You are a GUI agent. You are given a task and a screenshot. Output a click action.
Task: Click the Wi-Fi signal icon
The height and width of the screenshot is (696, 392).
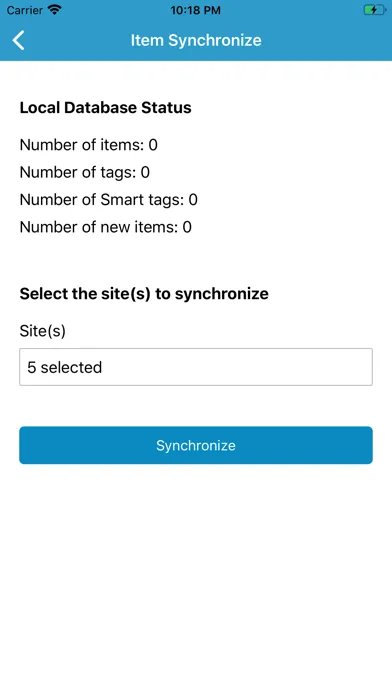click(55, 10)
